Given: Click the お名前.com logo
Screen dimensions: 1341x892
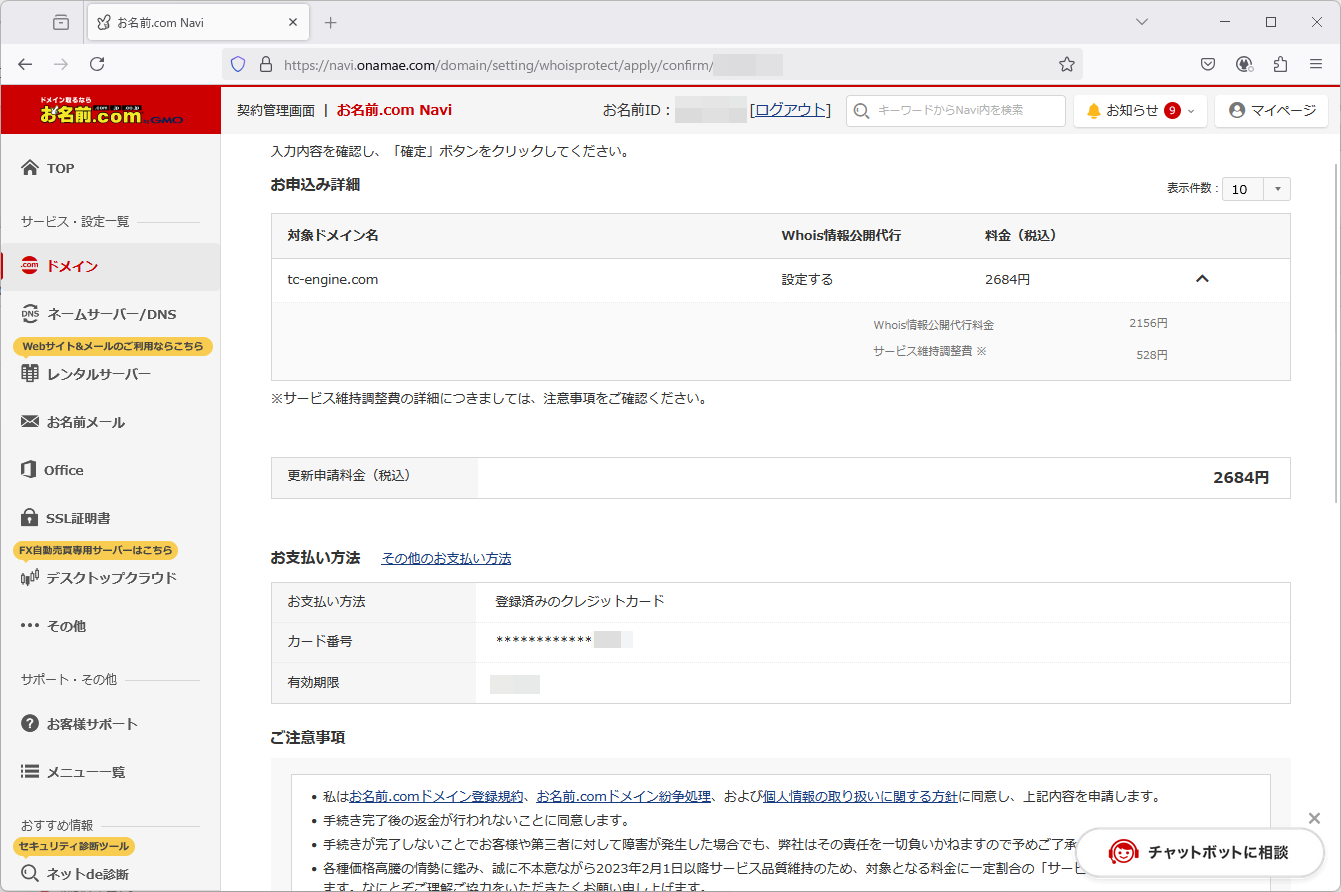Looking at the screenshot, I should click(x=110, y=111).
